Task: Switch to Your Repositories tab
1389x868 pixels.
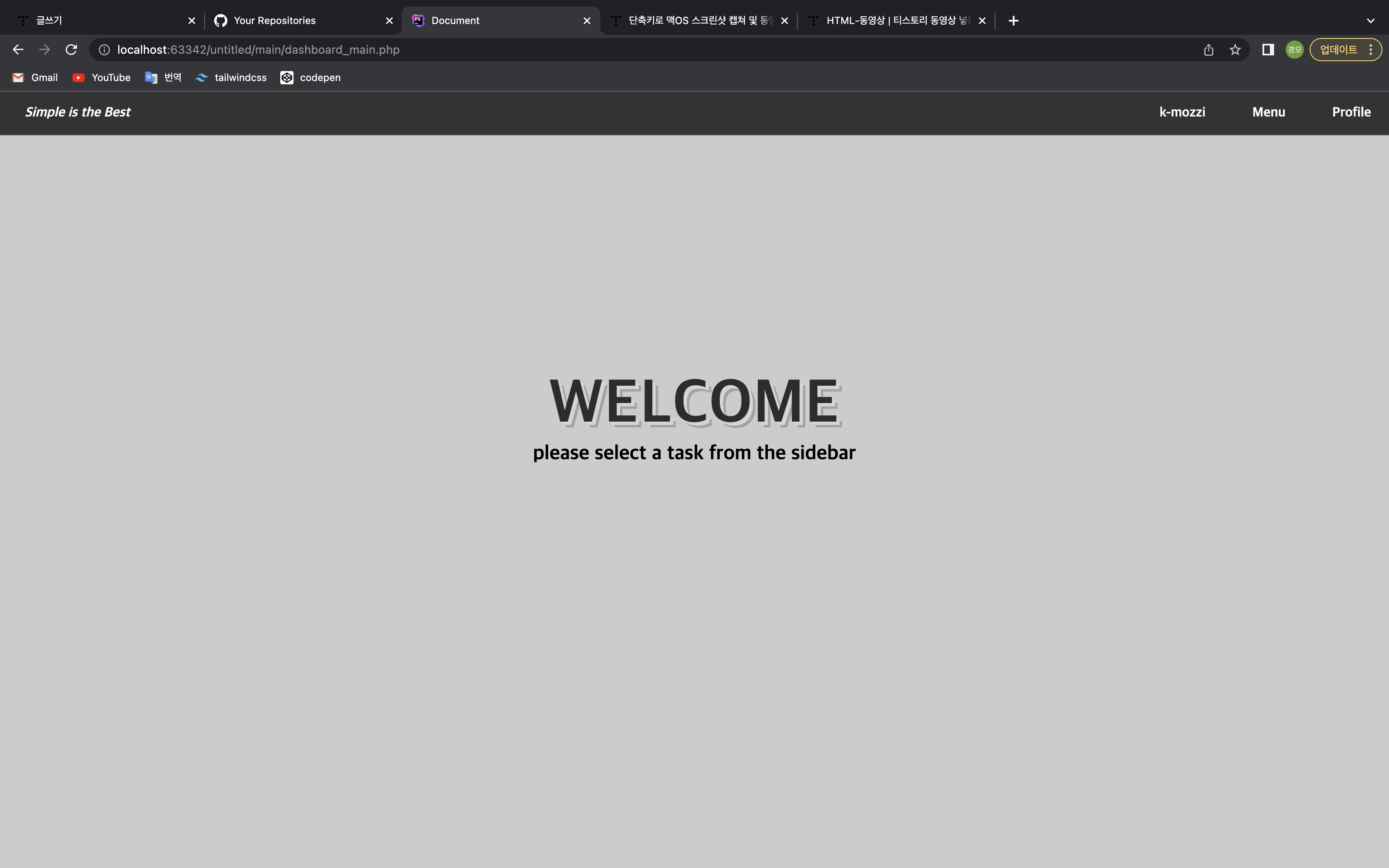Action: pyautogui.click(x=274, y=21)
